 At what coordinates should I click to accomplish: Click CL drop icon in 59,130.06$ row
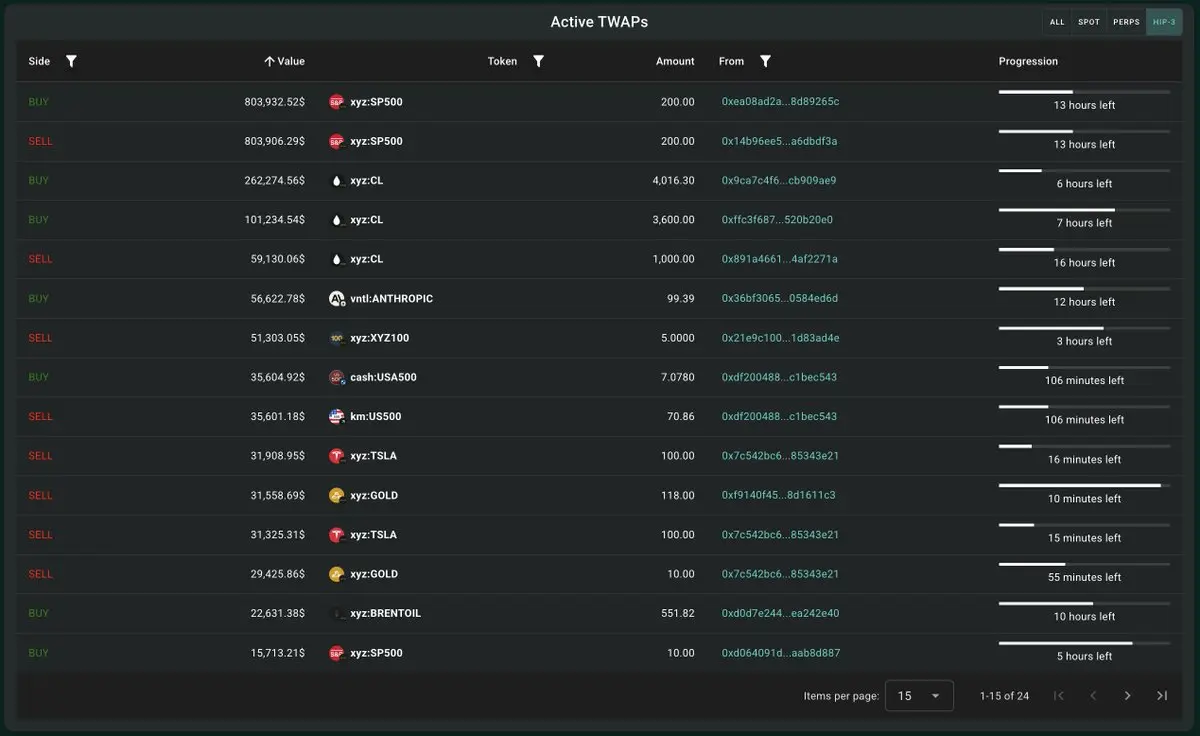337,259
